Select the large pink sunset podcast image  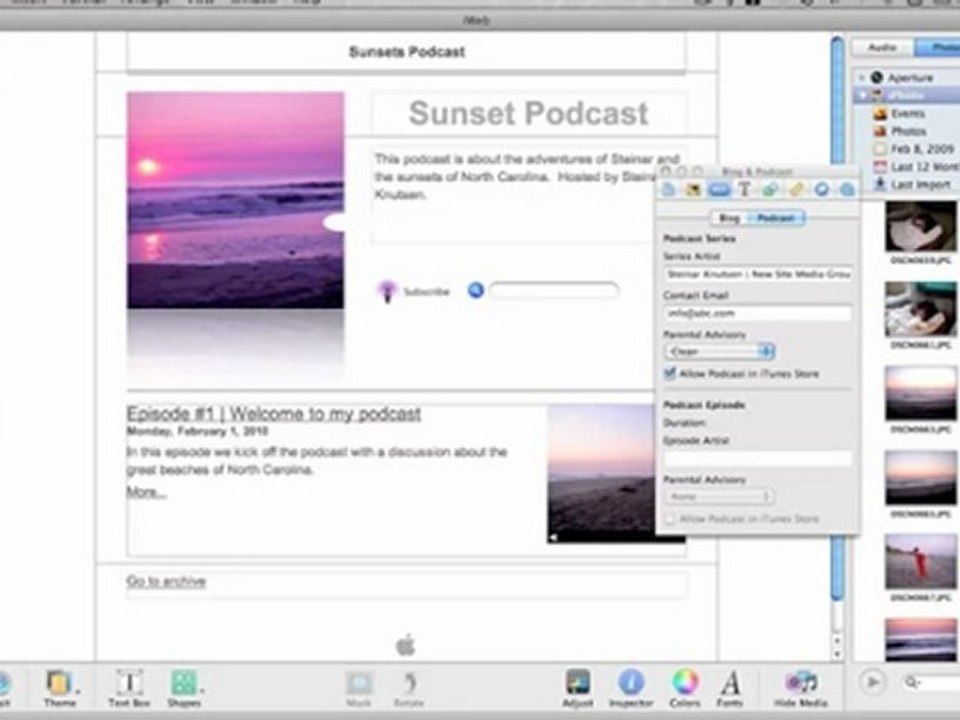pos(235,200)
